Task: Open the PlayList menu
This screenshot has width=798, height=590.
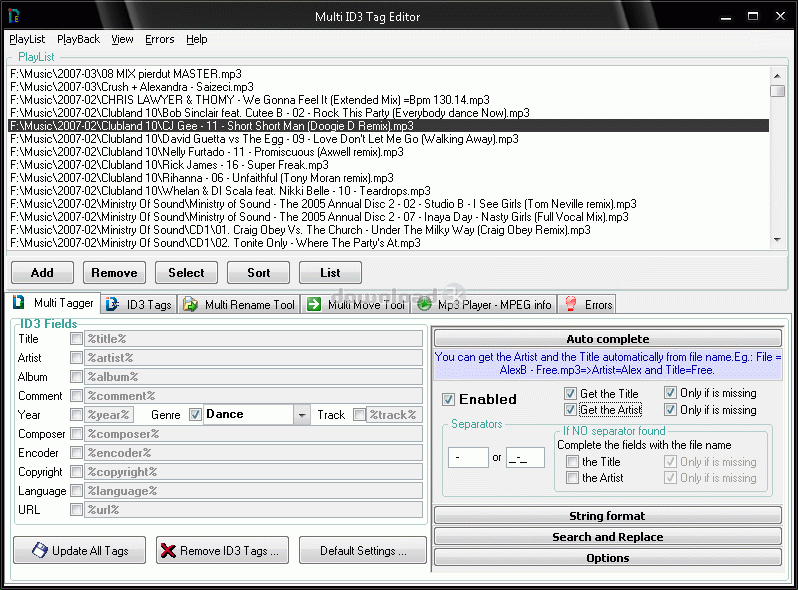Action: (27, 39)
